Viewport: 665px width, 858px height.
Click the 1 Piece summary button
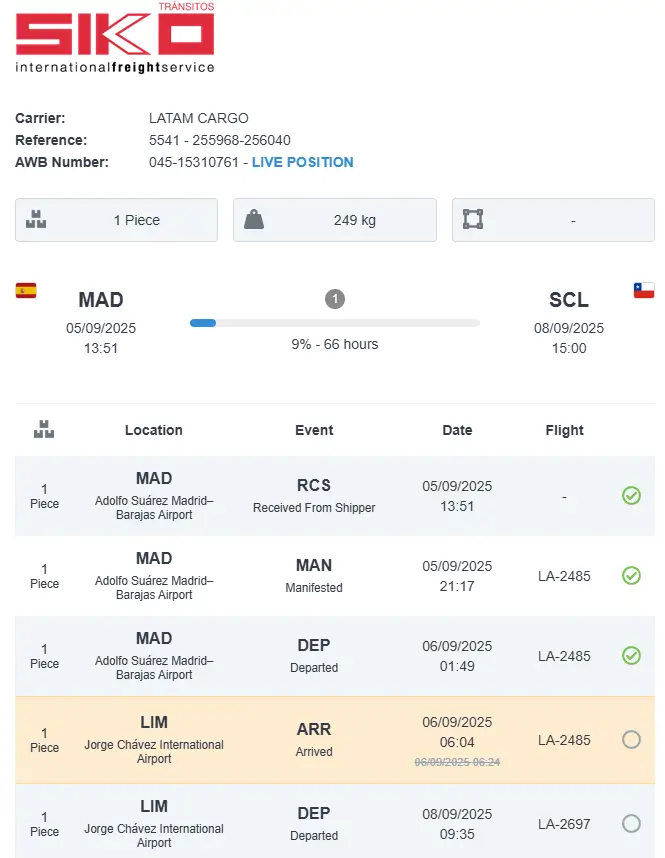(x=116, y=220)
